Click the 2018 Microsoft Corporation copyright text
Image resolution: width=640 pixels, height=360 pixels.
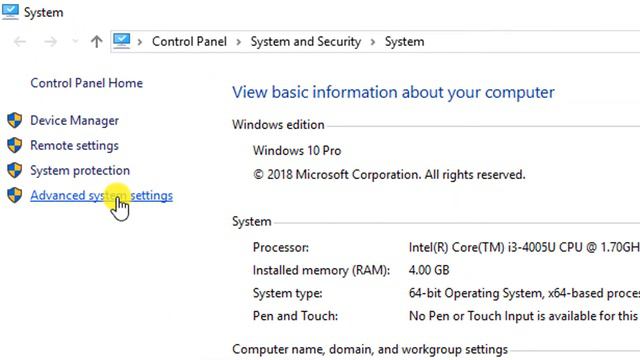pos(389,175)
